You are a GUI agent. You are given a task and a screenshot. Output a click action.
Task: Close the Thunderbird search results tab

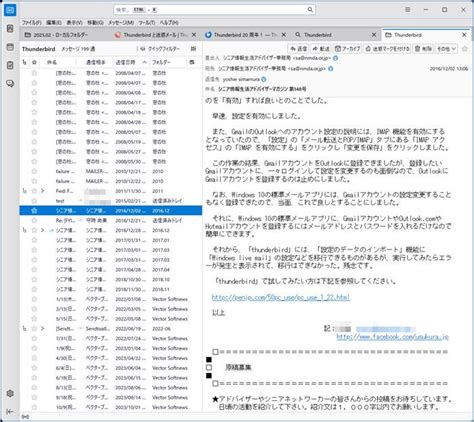click(374, 35)
